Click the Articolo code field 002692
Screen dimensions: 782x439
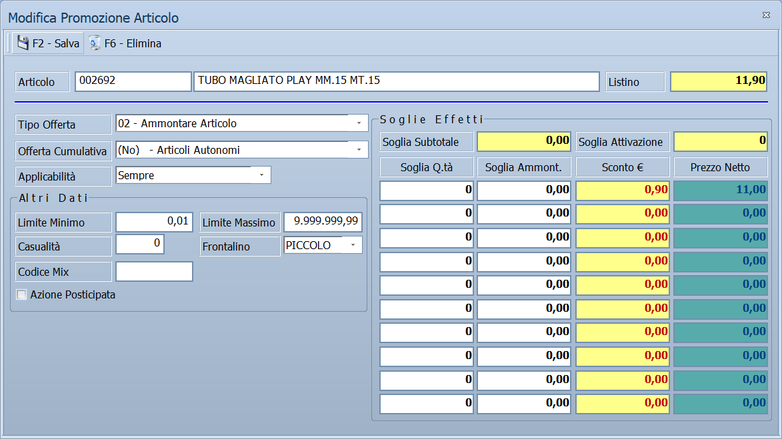(x=133, y=81)
